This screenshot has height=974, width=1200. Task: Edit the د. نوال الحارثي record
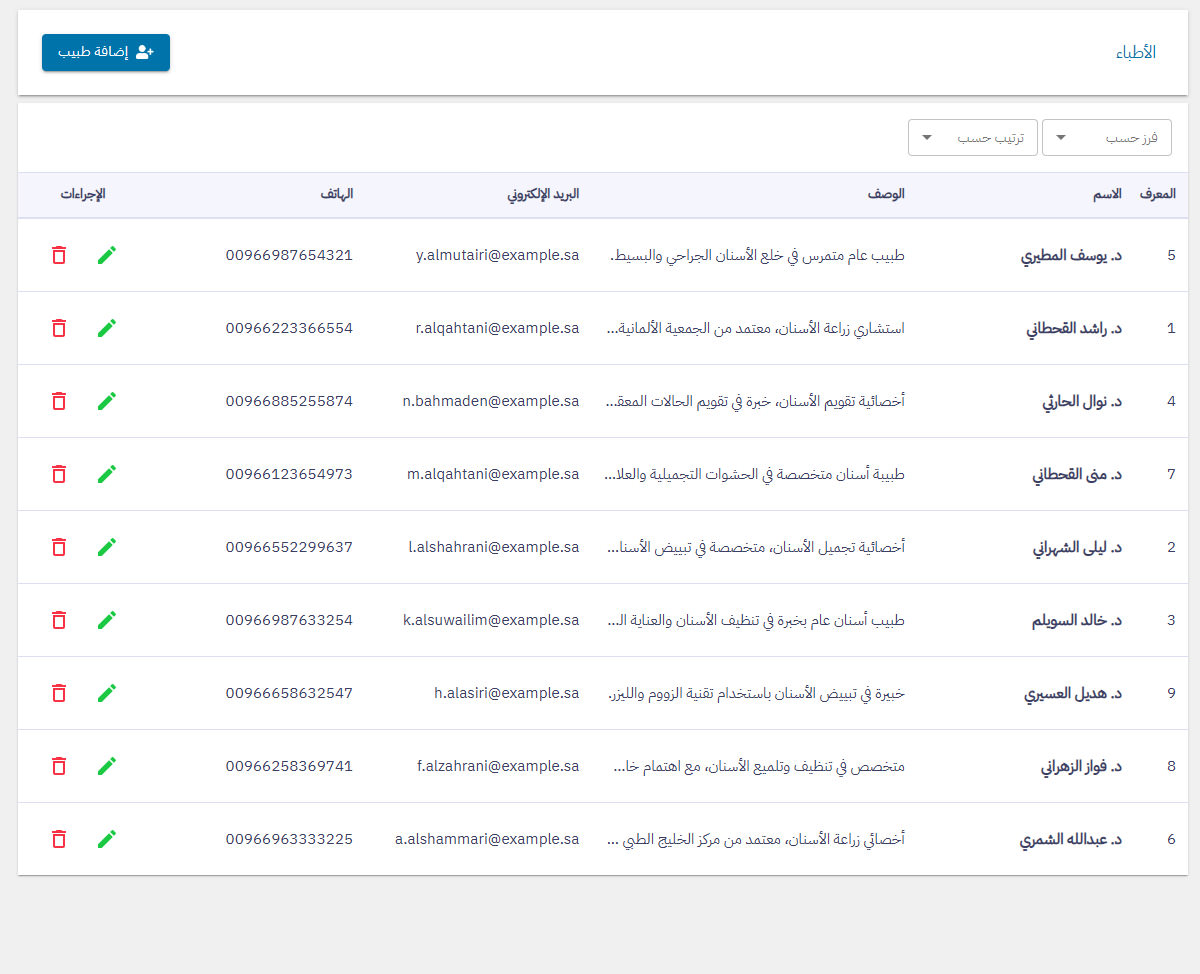click(107, 401)
